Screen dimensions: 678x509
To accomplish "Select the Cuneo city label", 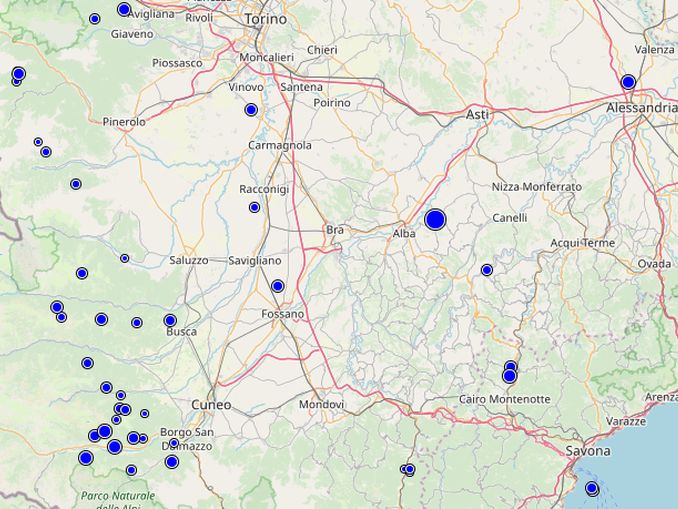I will pyautogui.click(x=212, y=405).
